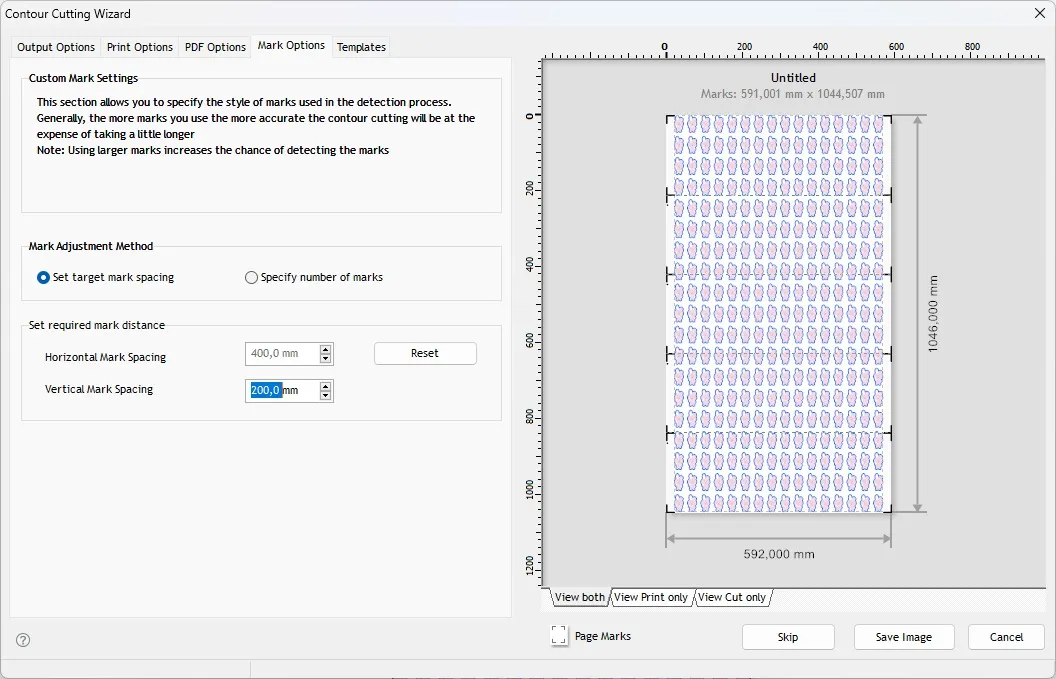Click the Custom Mark Settings heading

[x=84, y=78]
